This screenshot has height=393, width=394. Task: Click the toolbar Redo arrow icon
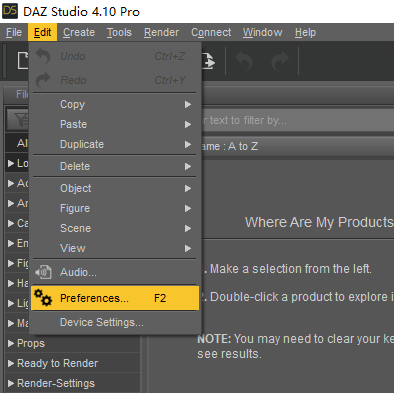(x=280, y=61)
